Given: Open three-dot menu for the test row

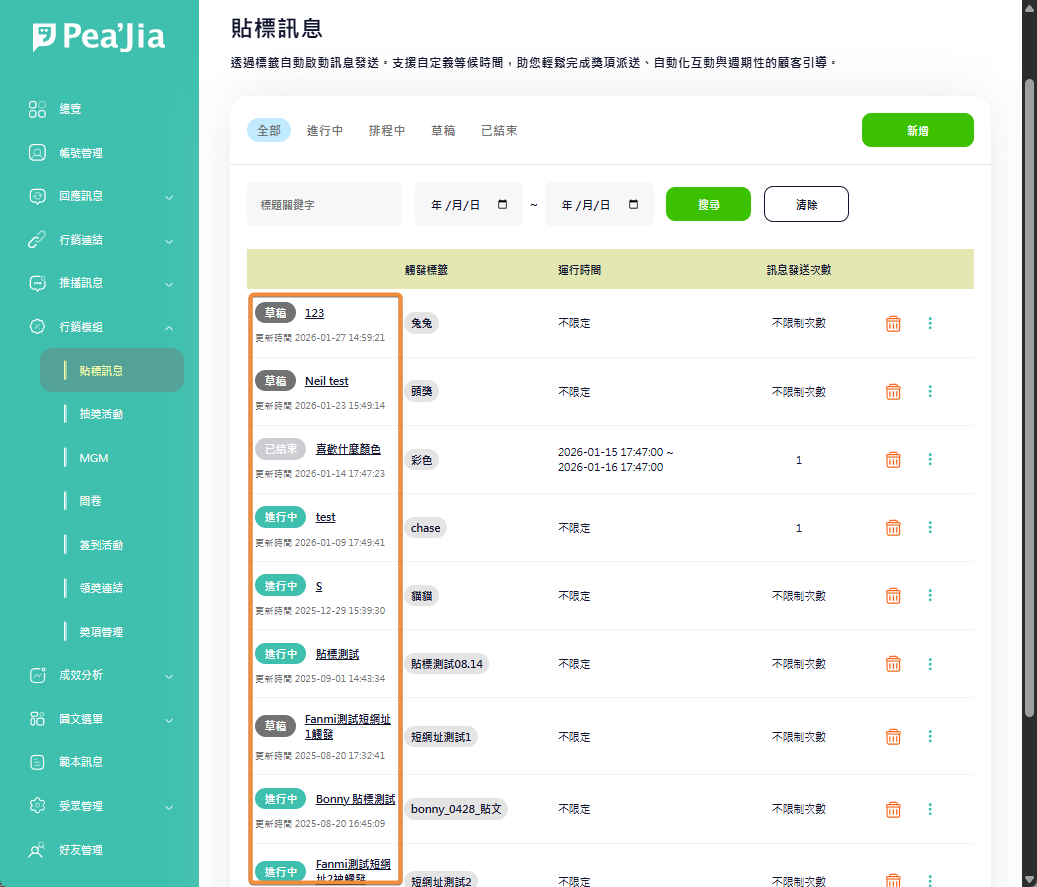Looking at the screenshot, I should 930,527.
